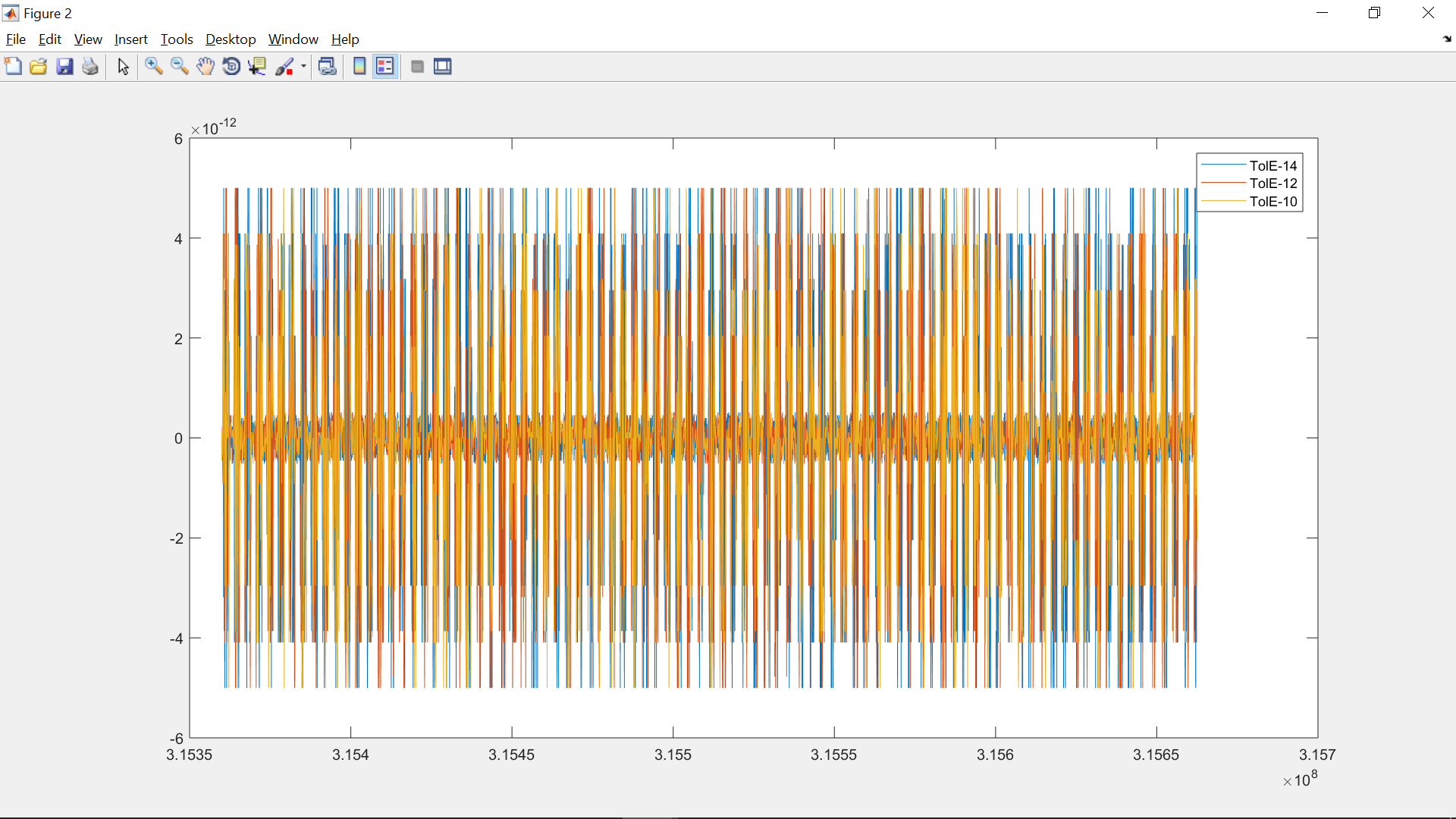
Task: Open the File menu
Action: pos(16,39)
